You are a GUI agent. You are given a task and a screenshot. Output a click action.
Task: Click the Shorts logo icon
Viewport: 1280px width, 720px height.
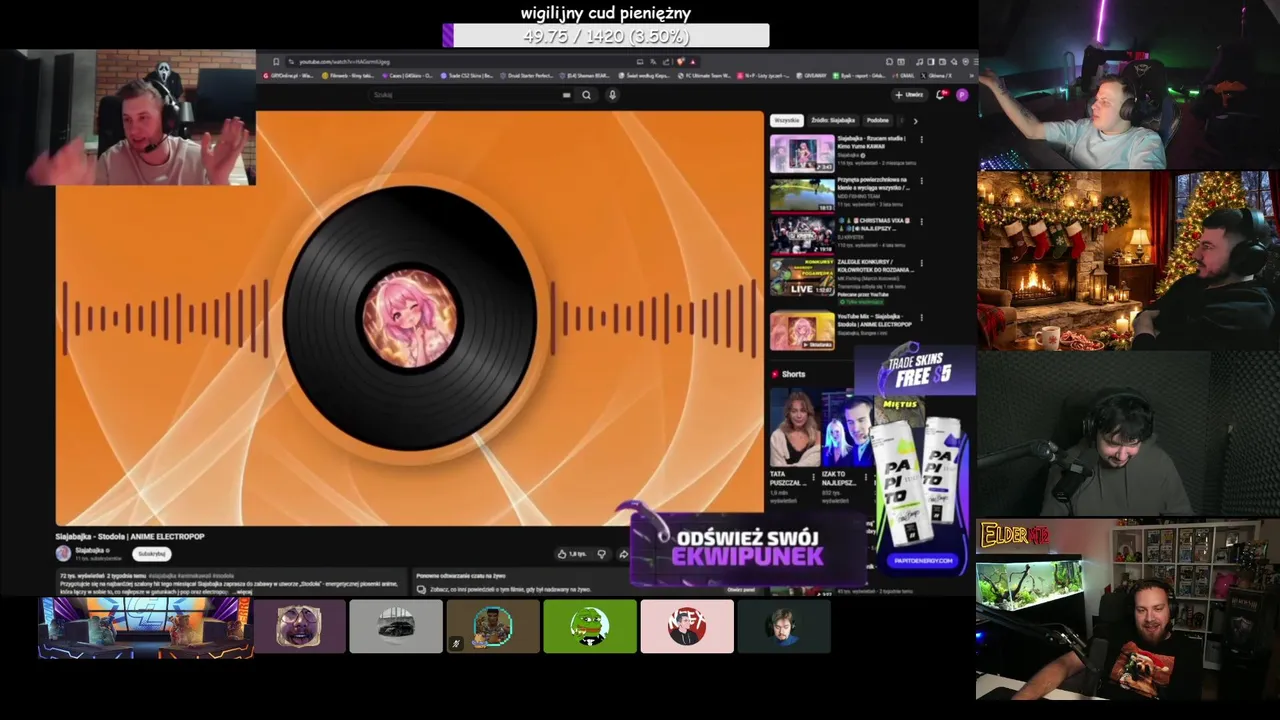(x=775, y=374)
